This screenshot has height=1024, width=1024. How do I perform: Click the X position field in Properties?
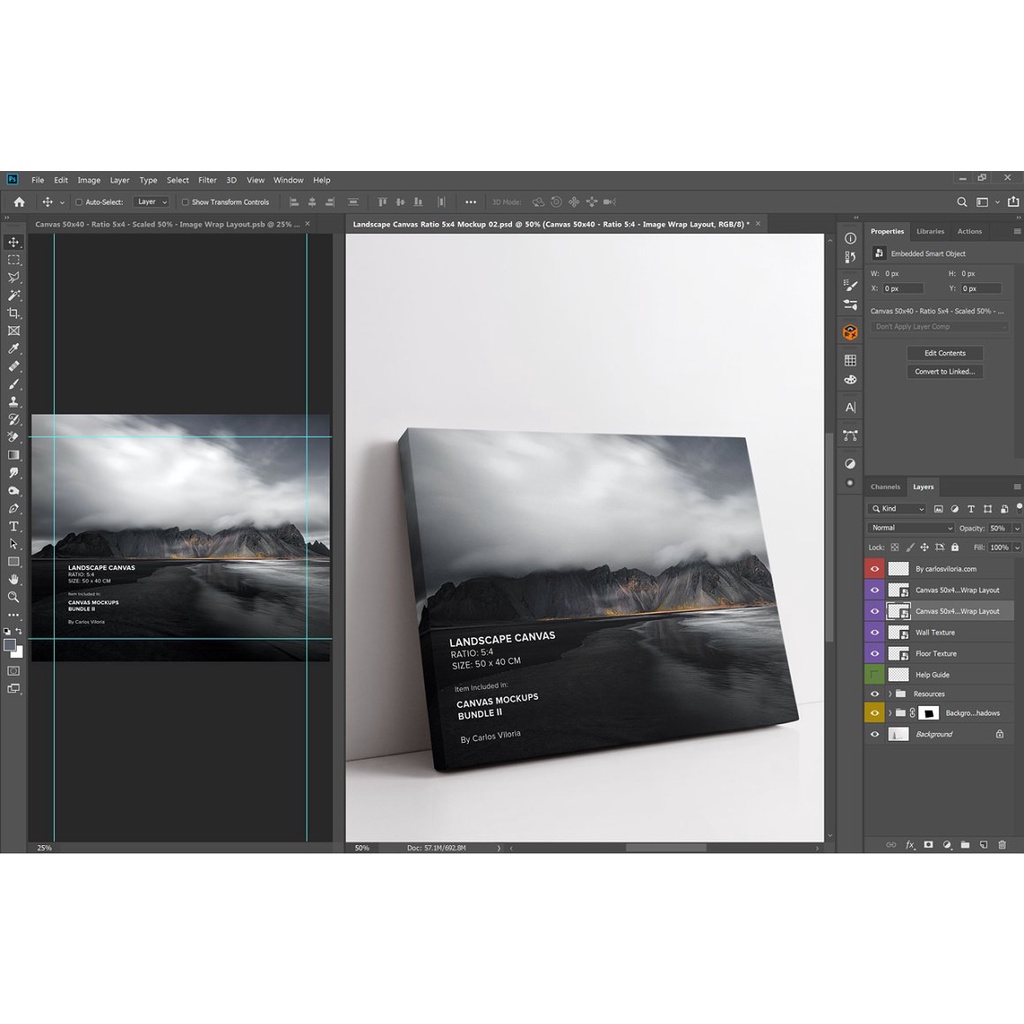[903, 289]
